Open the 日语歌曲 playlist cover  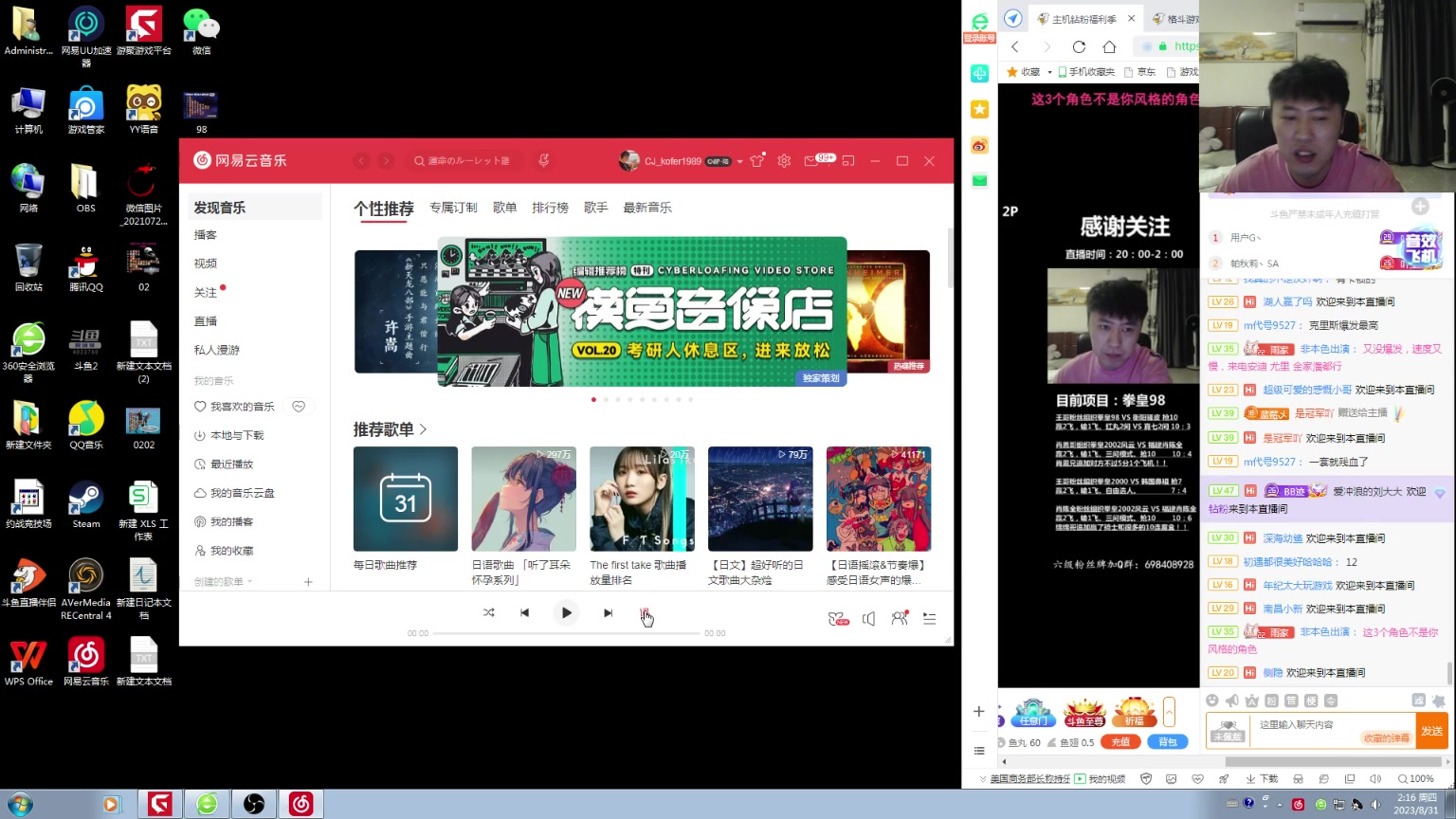coord(523,499)
